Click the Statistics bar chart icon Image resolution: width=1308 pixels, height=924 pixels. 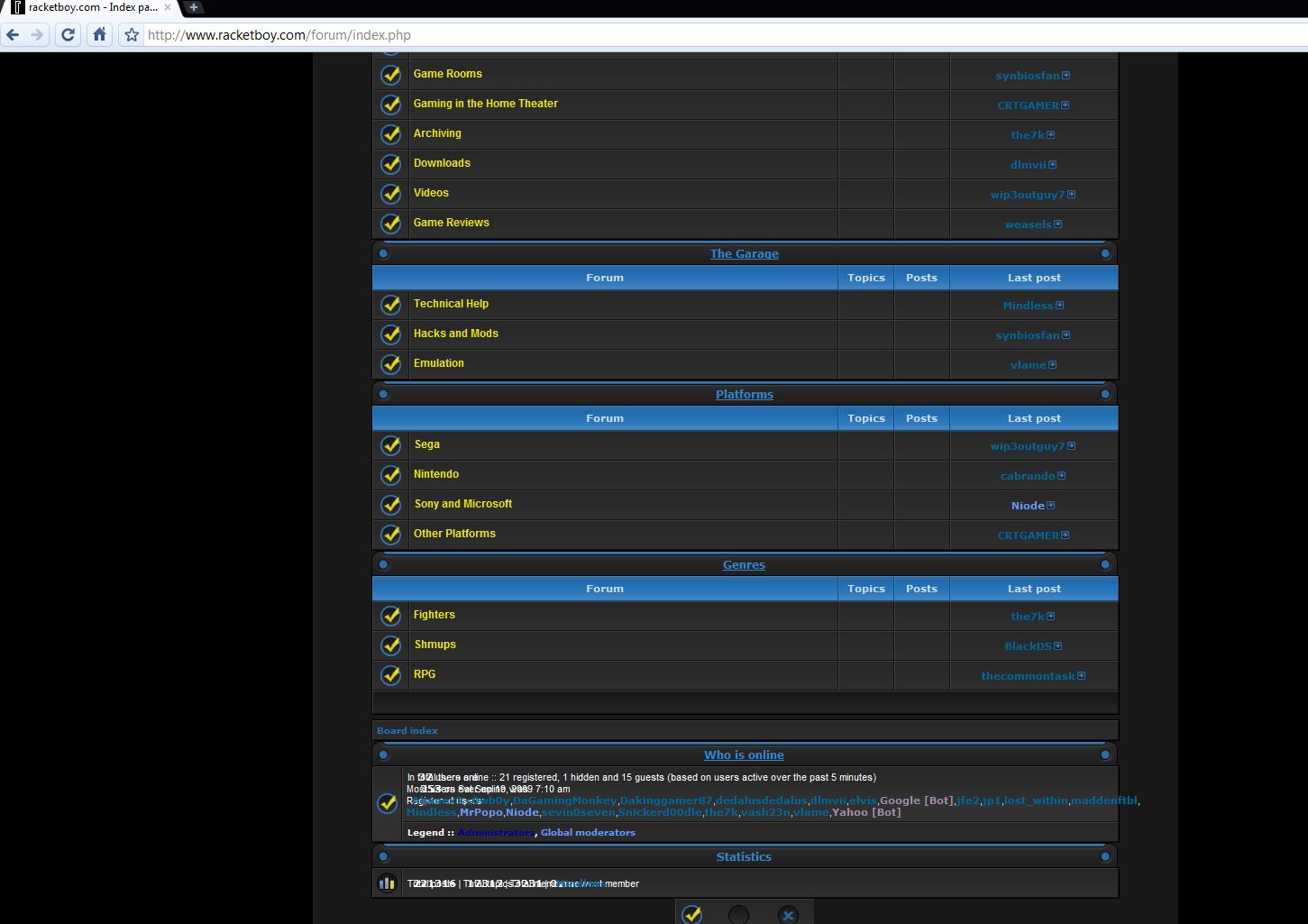(x=387, y=883)
